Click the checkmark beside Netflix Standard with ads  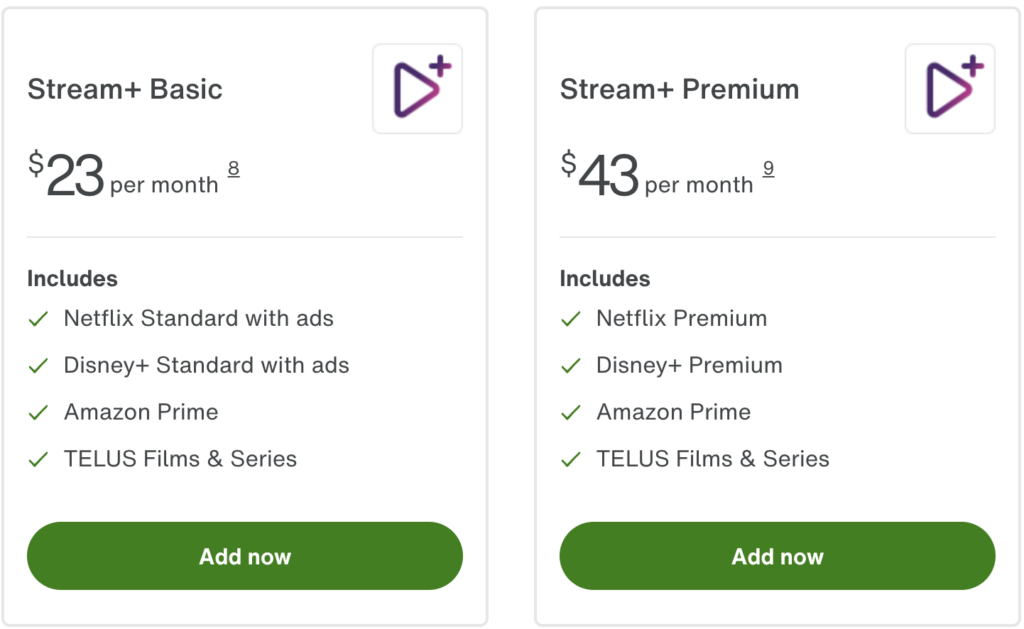click(38, 318)
